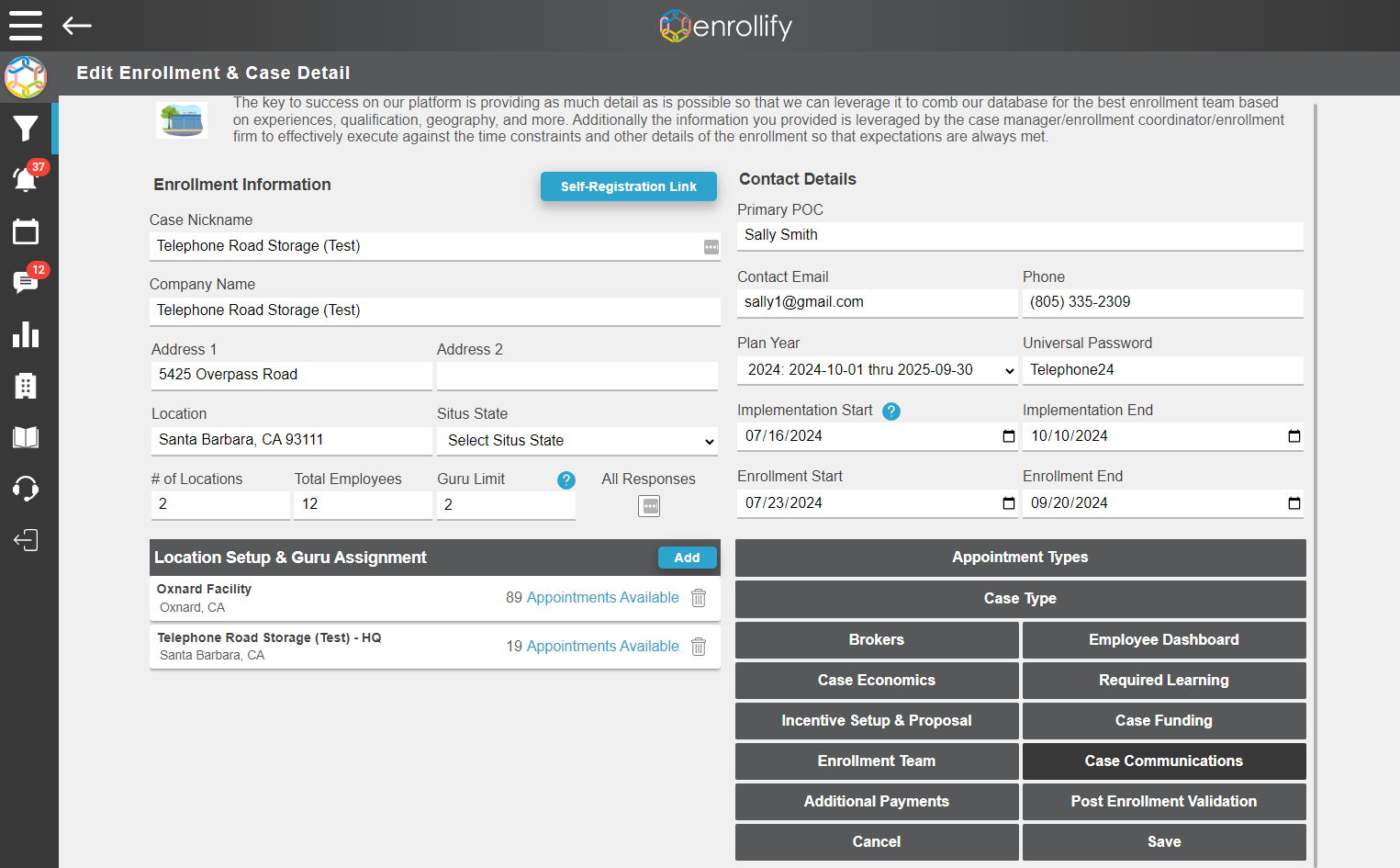1400x868 pixels.
Task: Click the Self-Registration Link button
Action: pos(629,186)
